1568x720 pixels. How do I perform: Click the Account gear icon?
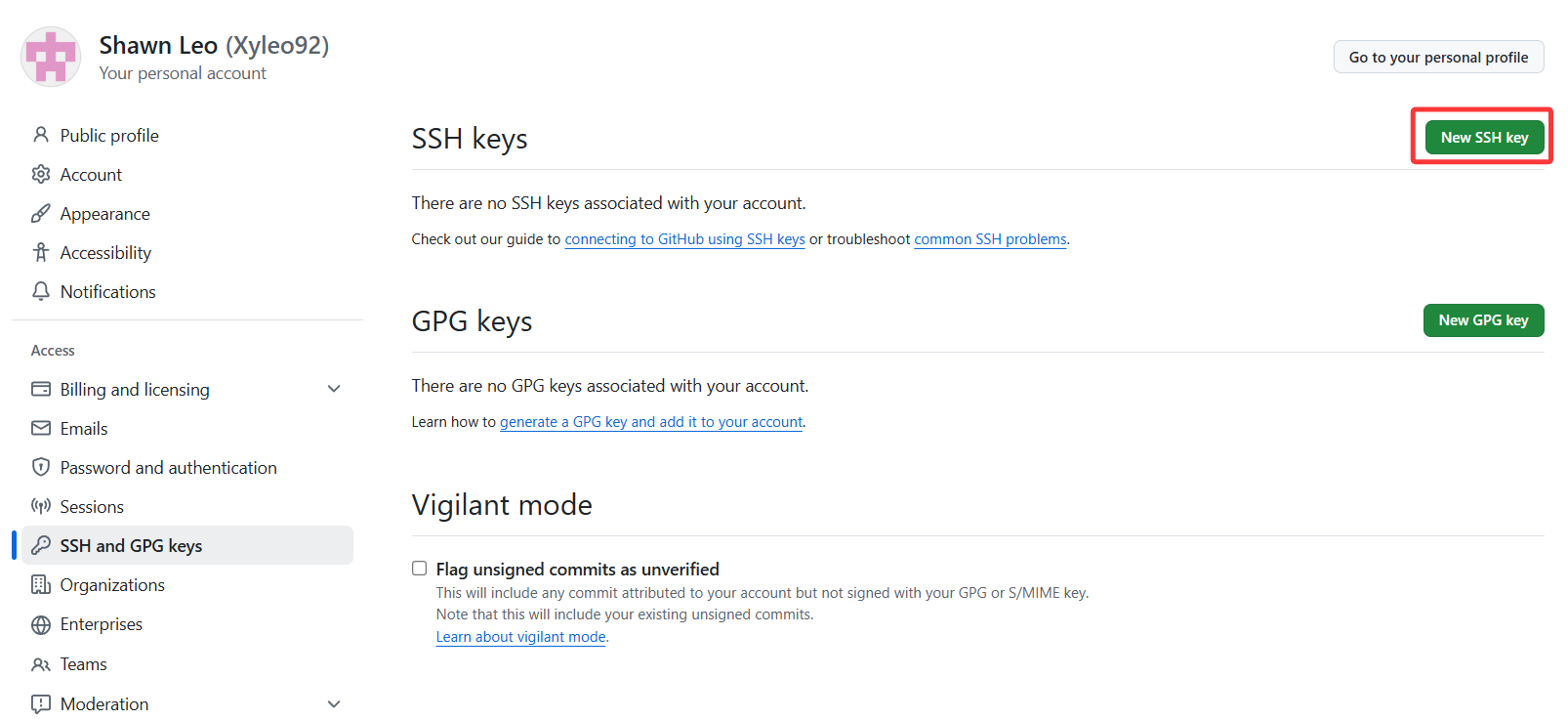point(41,174)
